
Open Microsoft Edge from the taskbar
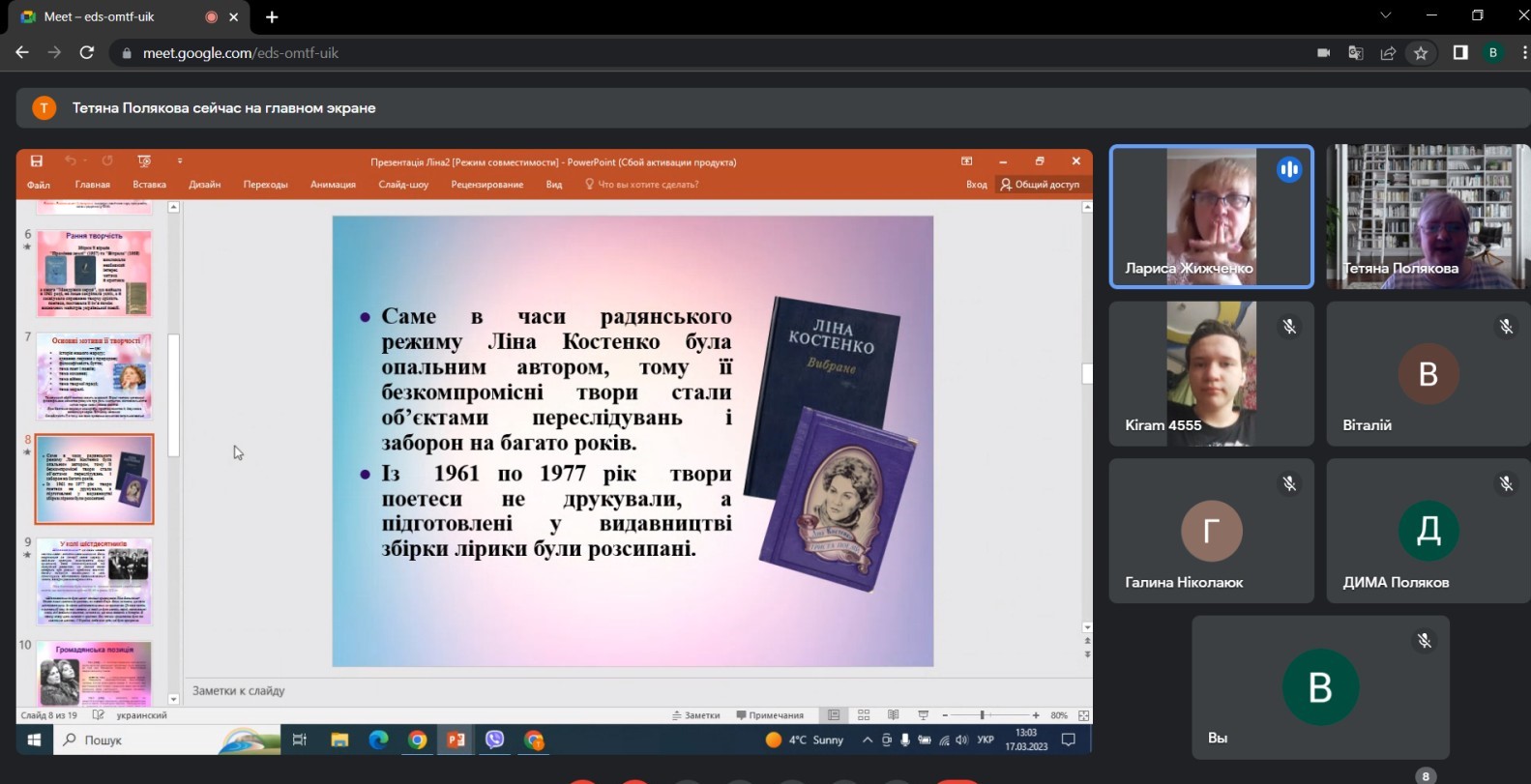378,740
